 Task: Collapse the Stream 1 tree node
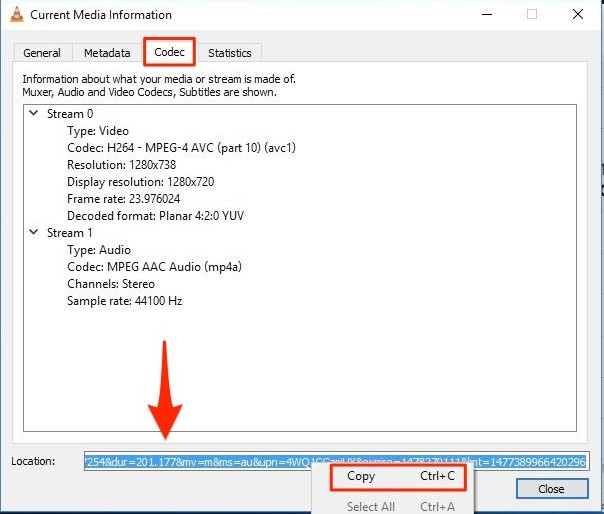click(x=34, y=232)
